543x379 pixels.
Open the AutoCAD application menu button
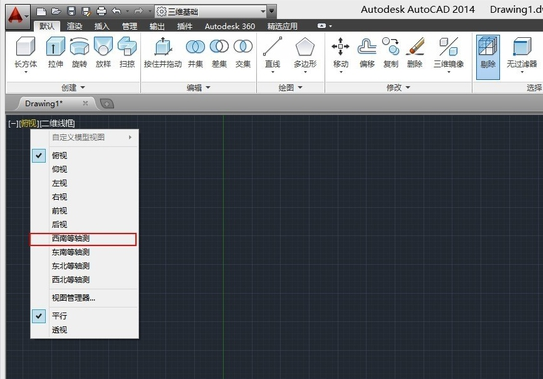(x=17, y=16)
